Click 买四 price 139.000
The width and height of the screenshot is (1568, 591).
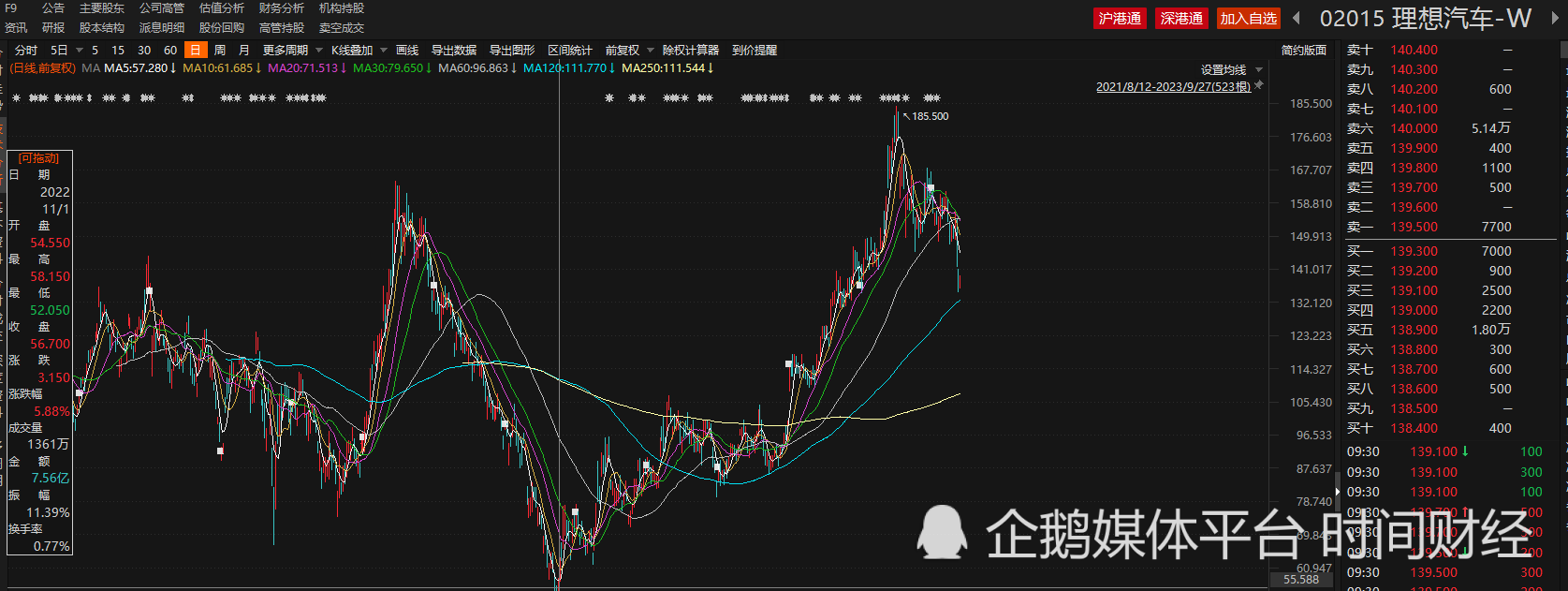tap(1414, 310)
